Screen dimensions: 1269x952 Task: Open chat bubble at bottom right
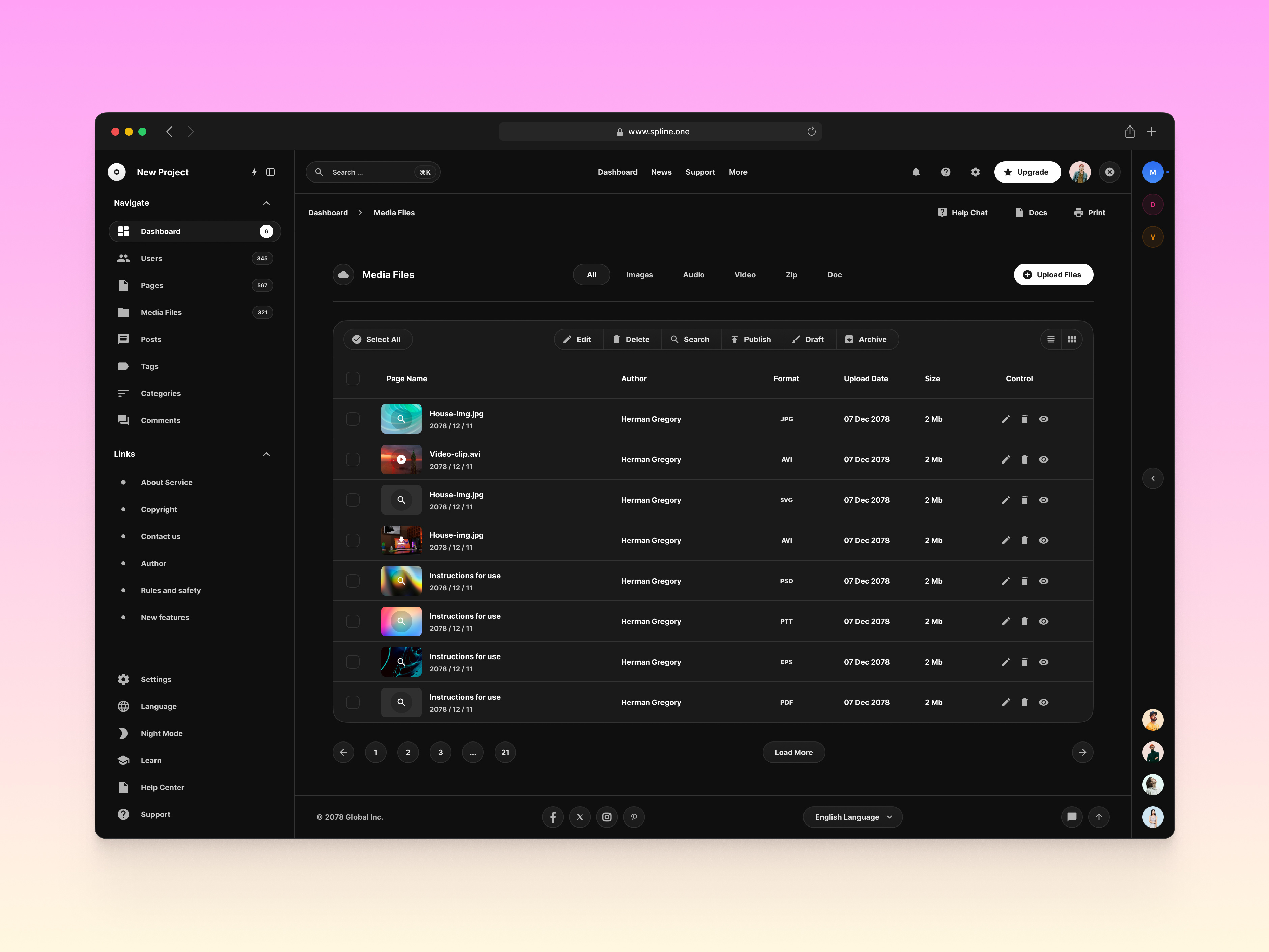[x=1072, y=817]
